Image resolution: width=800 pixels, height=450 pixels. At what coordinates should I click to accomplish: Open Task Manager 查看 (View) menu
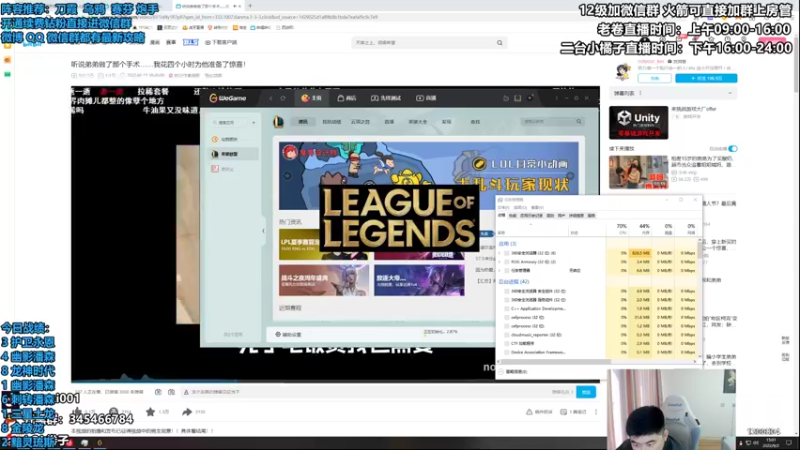pyautogui.click(x=537, y=208)
